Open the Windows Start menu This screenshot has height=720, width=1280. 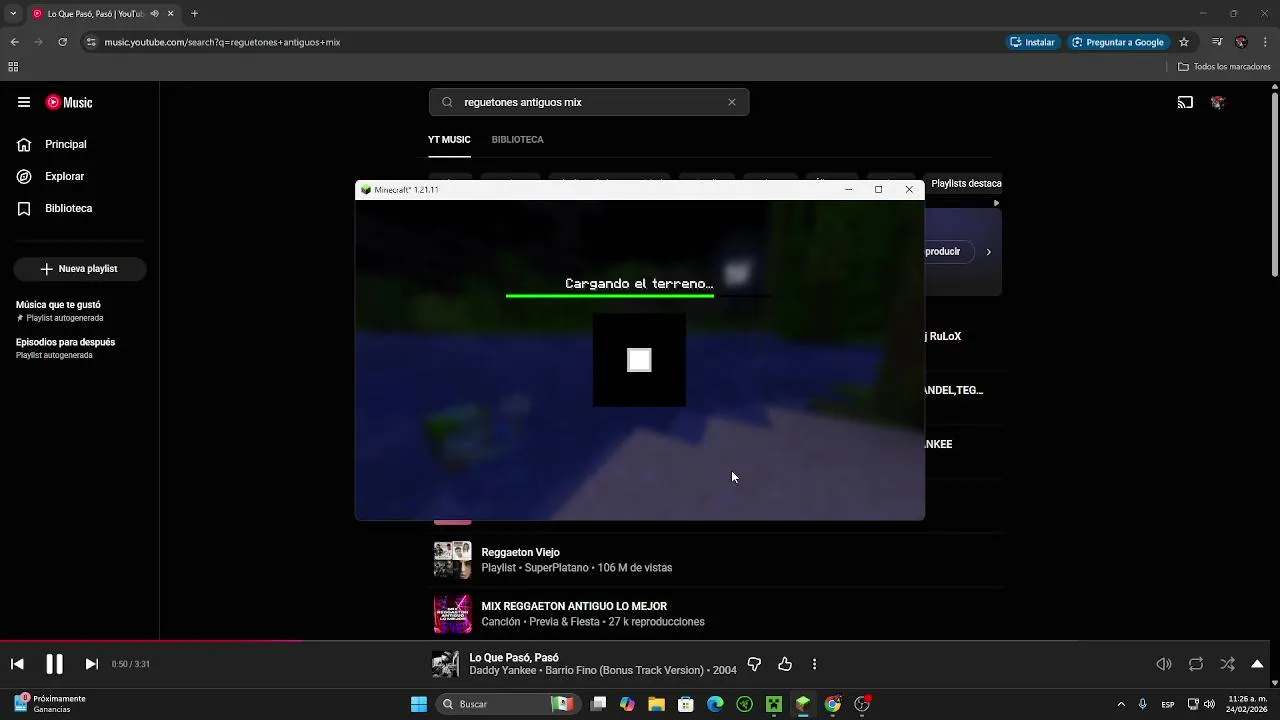419,704
